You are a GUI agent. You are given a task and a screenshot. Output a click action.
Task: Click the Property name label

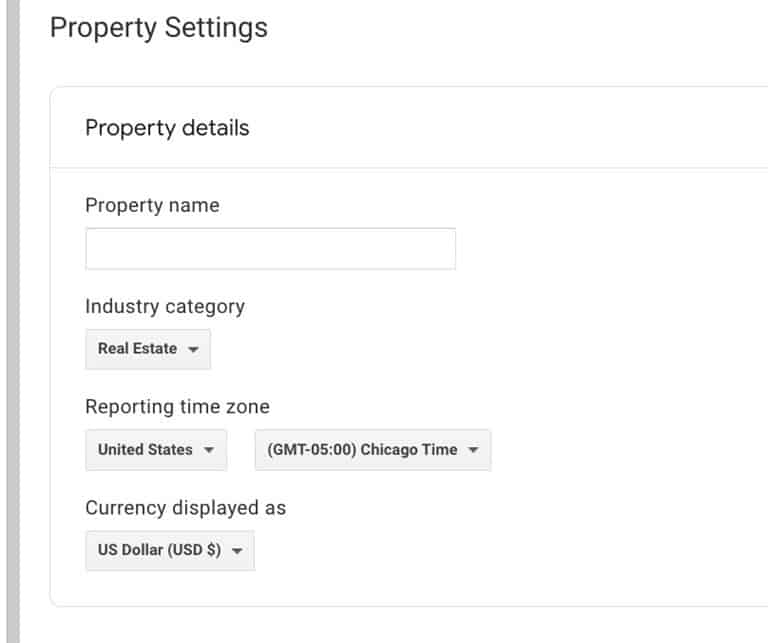[152, 205]
